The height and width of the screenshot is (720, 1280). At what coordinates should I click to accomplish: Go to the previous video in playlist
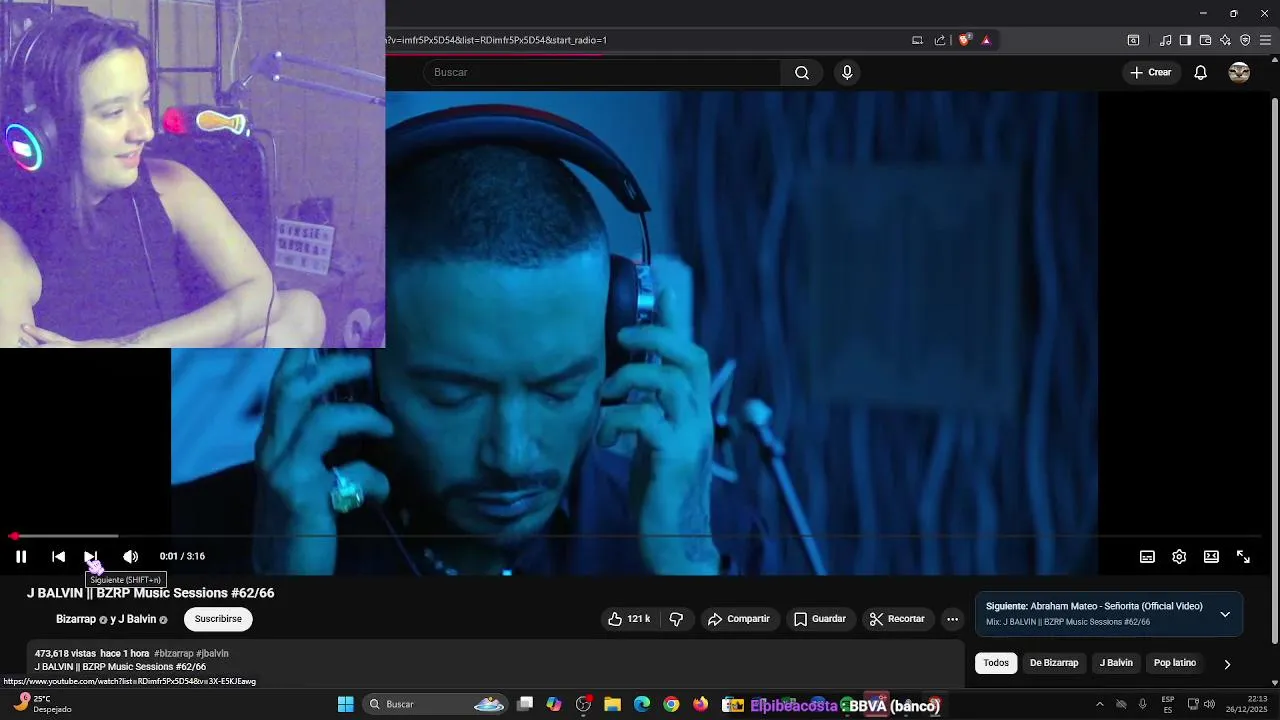pos(58,557)
